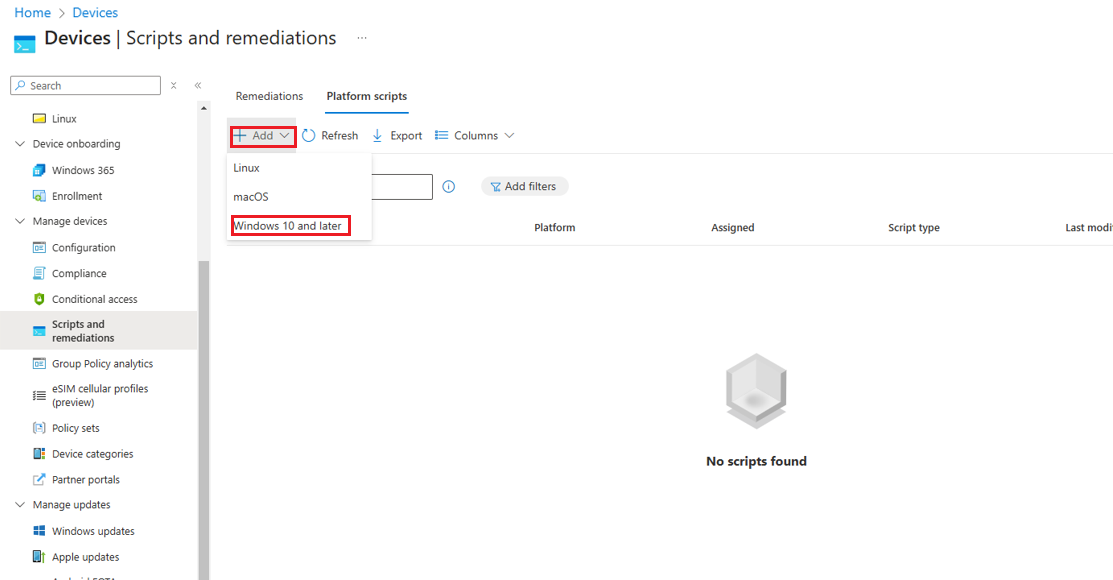Click the Configuration icon
Screen dimensions: 1113x580
(x=39, y=248)
